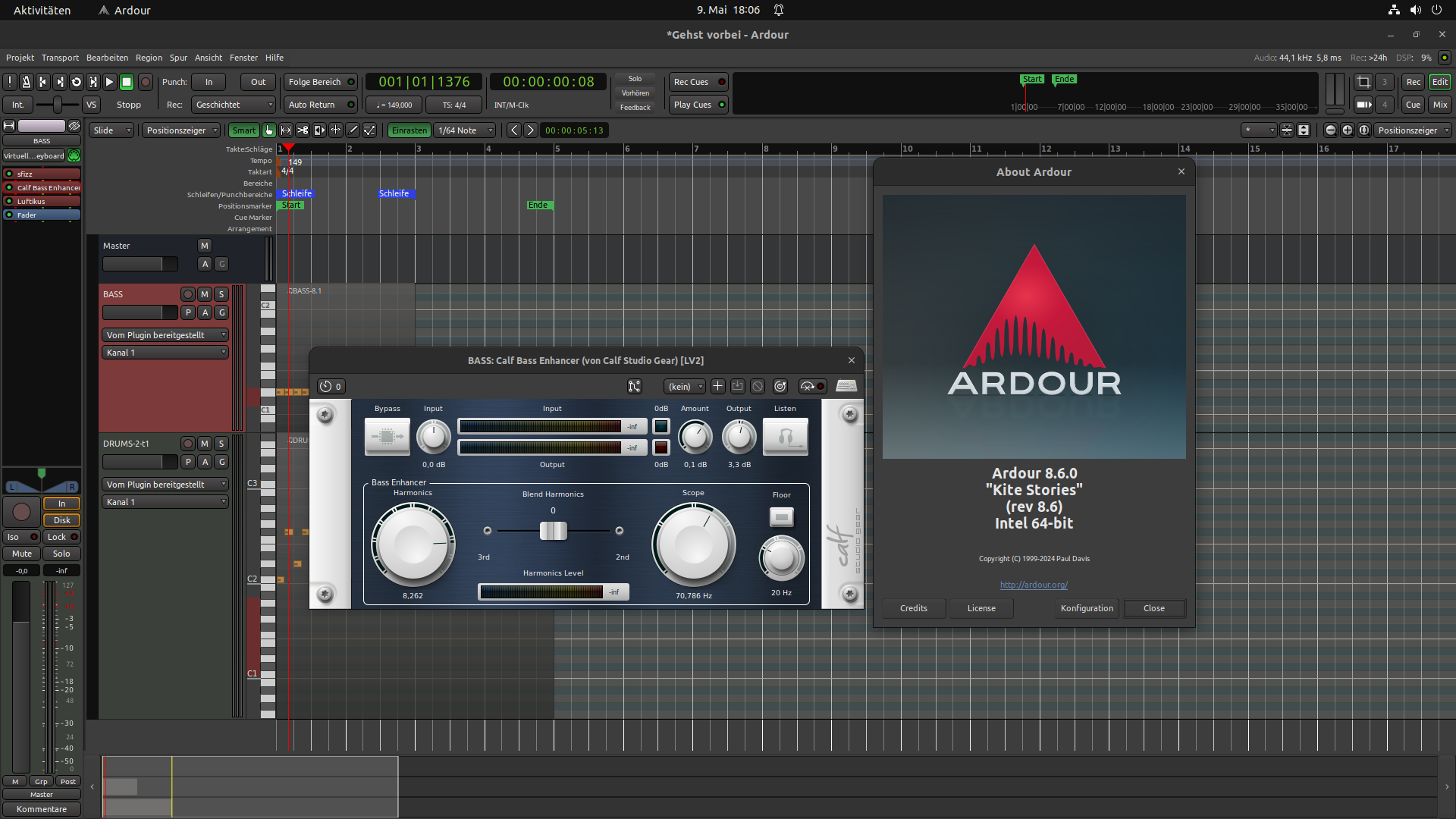Mute the BASS track with M button

coord(205,294)
